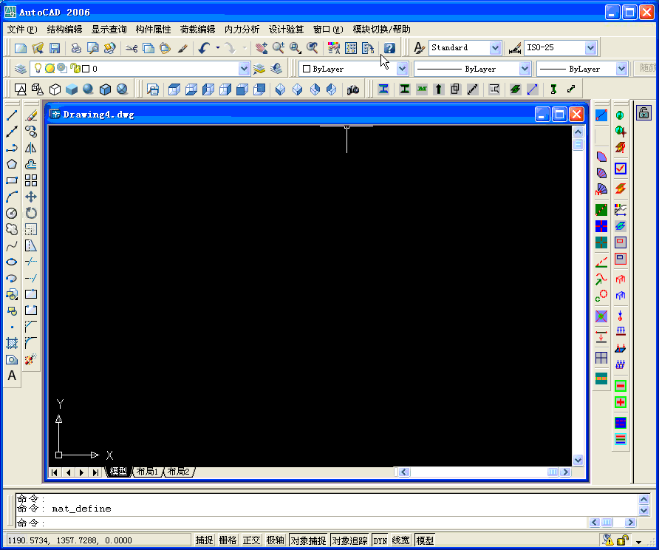This screenshot has width=659, height=550.
Task: Expand the undo history dropdown arrow
Action: [x=218, y=48]
